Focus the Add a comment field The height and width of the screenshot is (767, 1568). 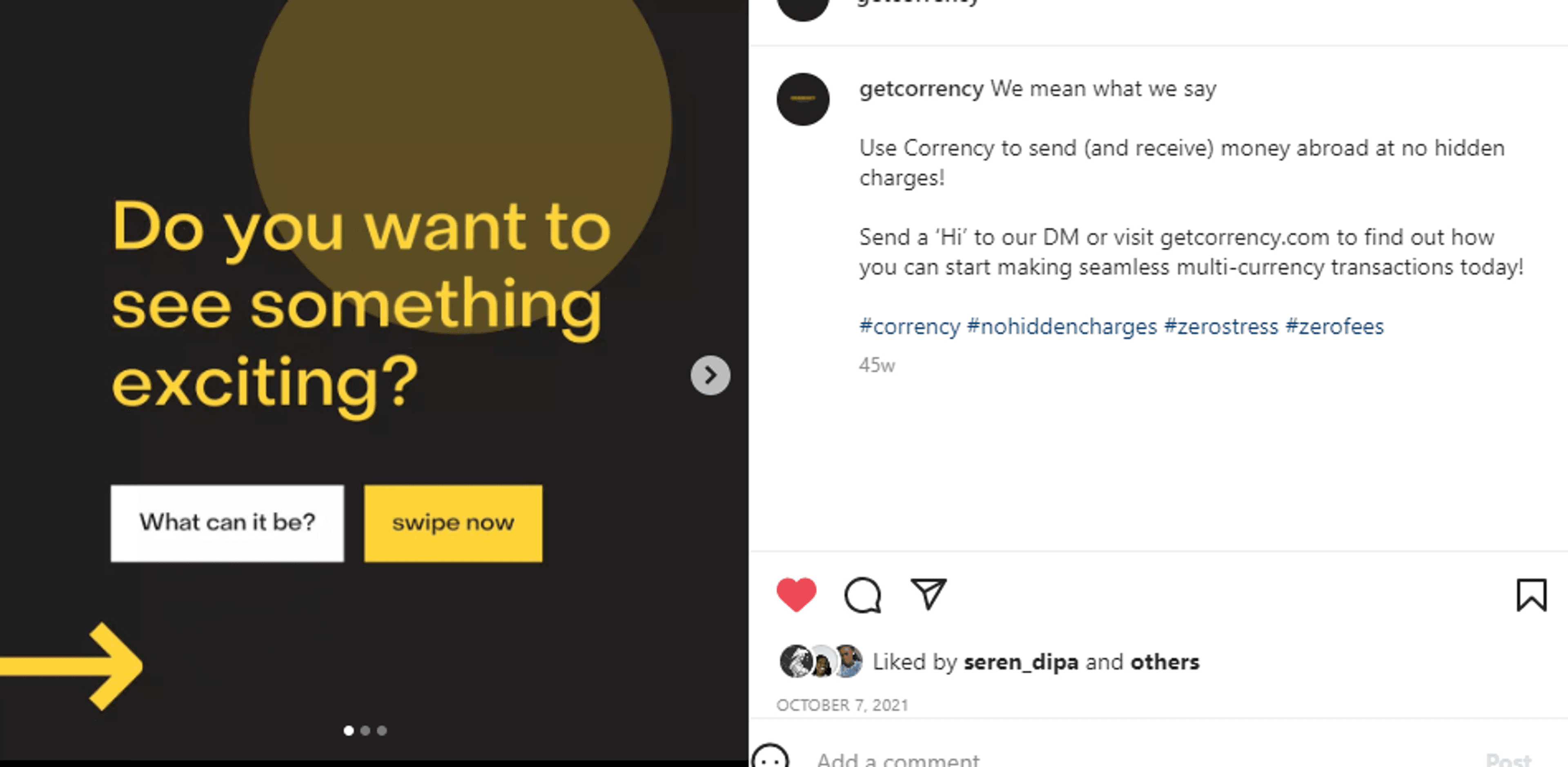pos(1144,758)
